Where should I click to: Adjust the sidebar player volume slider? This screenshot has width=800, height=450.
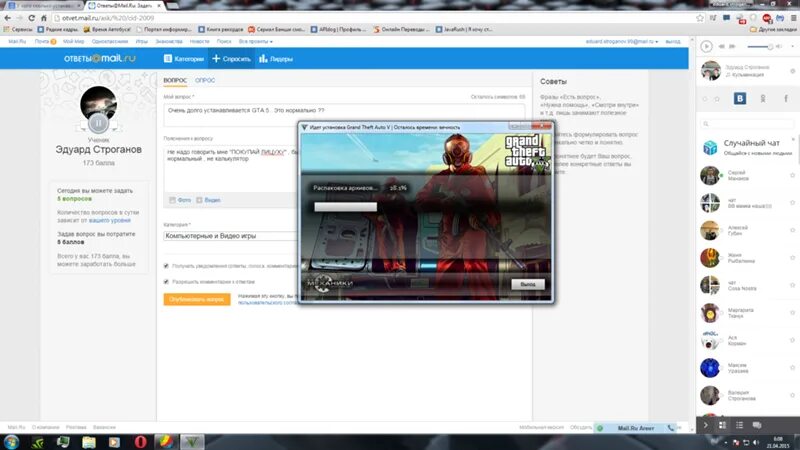(x=760, y=46)
